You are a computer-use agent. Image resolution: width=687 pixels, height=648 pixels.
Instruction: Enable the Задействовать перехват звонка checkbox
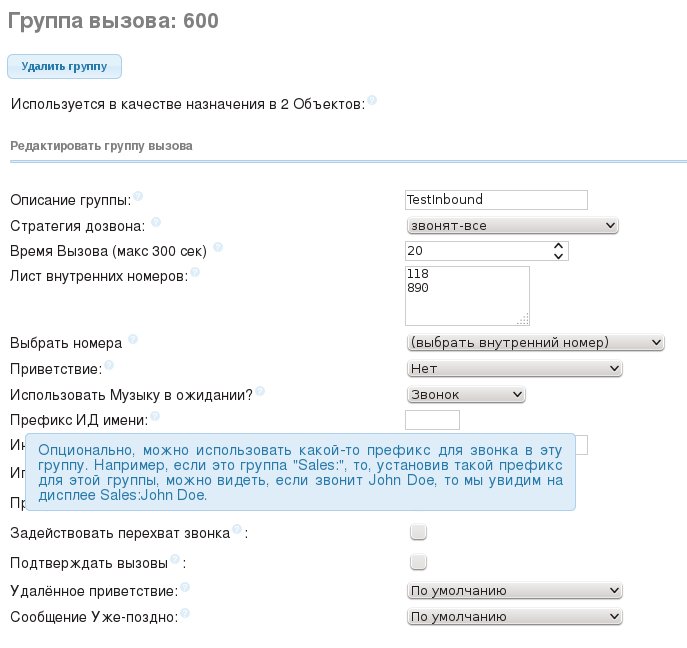[x=418, y=532]
